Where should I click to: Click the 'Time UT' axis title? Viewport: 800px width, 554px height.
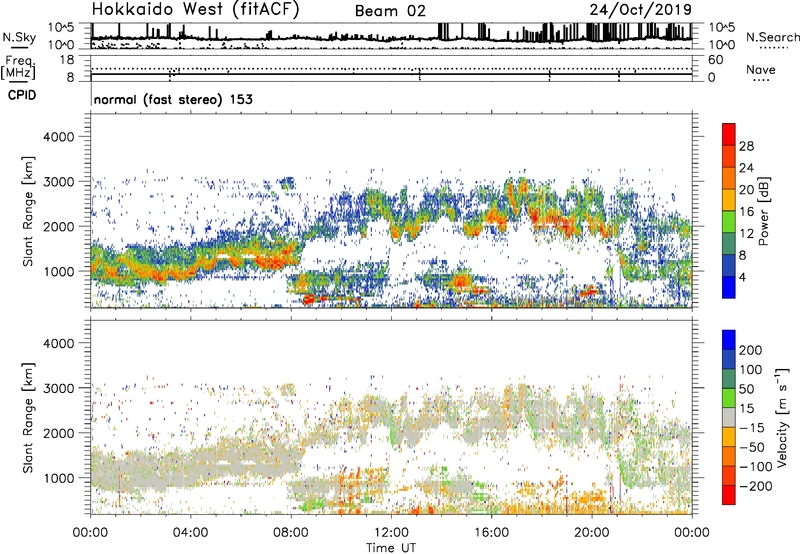pos(391,548)
